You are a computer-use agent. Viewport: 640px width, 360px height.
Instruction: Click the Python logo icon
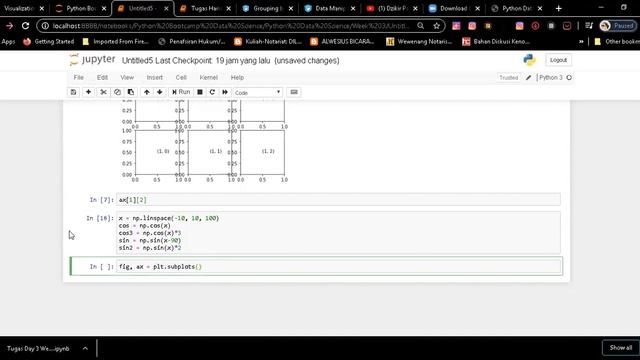(529, 60)
